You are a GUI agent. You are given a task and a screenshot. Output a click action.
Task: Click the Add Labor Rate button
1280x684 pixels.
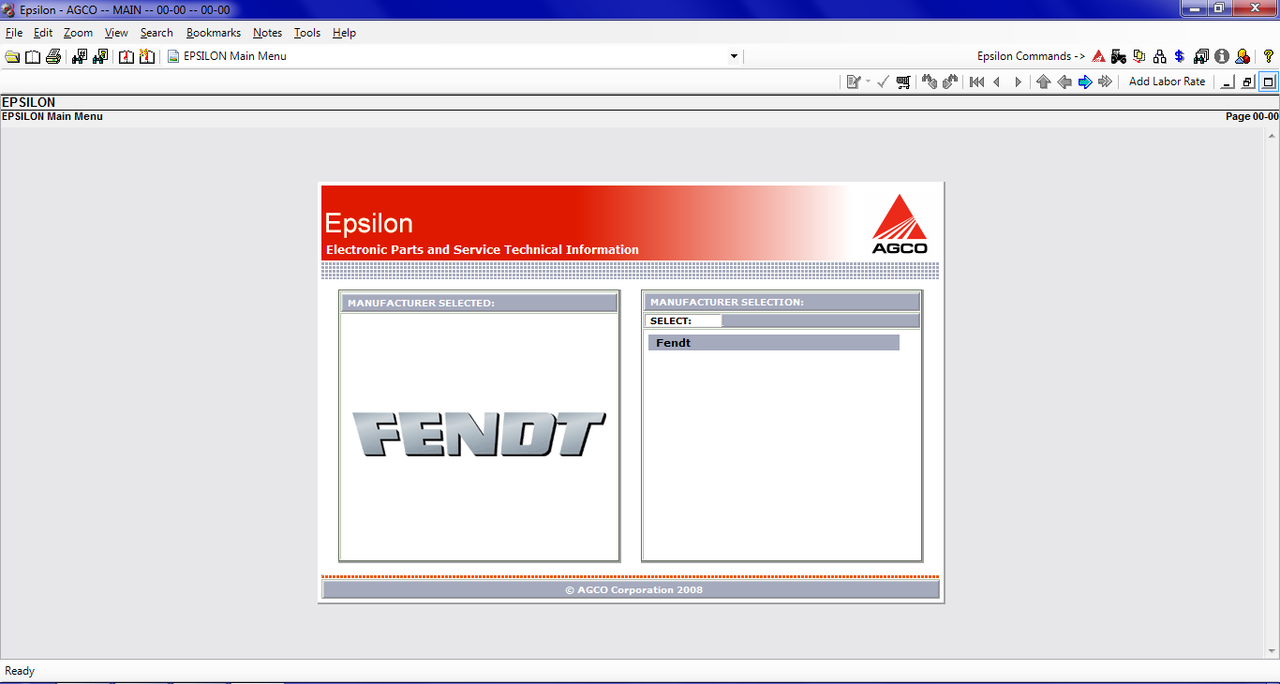click(1167, 82)
